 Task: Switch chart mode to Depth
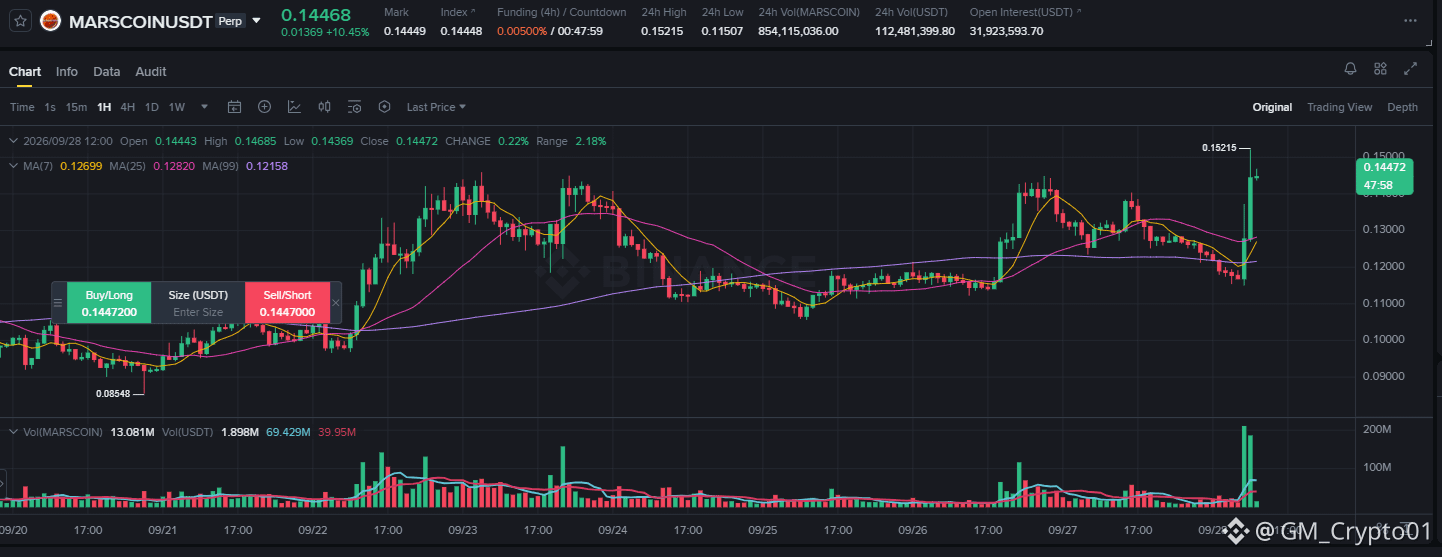(1402, 107)
